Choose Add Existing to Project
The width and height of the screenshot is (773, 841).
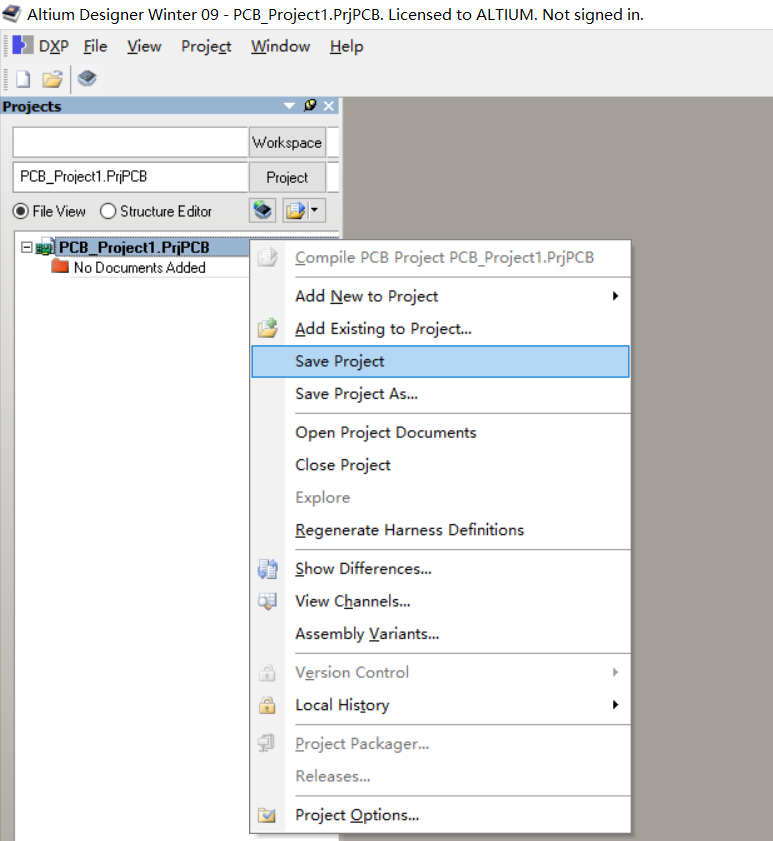[x=440, y=329]
